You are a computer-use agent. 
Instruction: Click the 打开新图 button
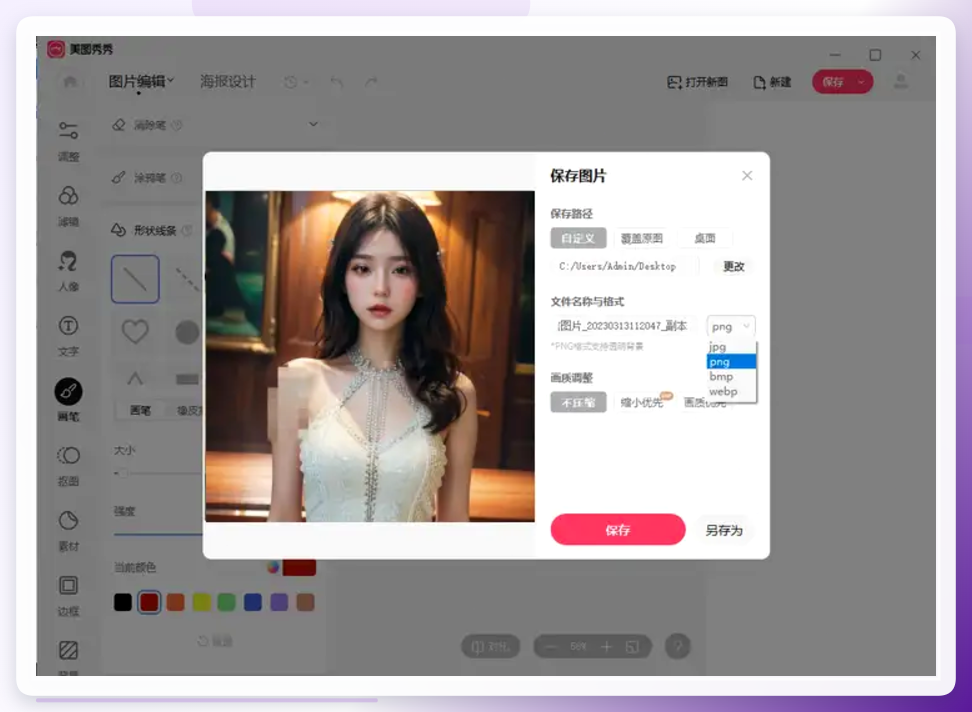point(697,82)
